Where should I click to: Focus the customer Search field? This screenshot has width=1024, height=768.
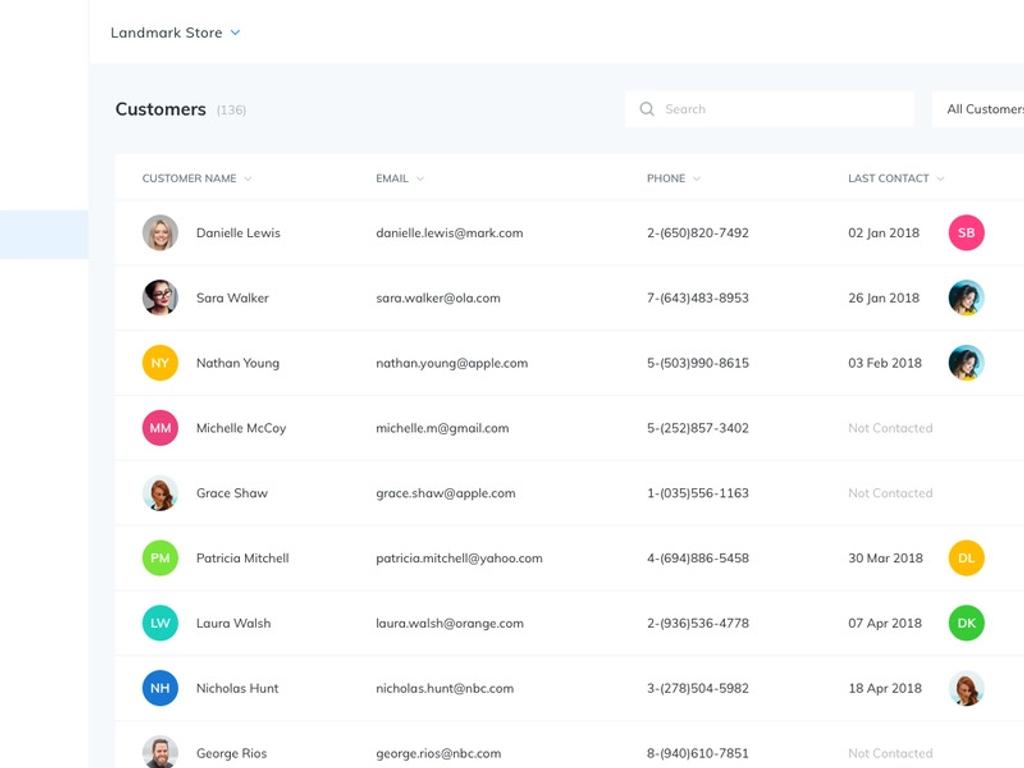click(769, 109)
